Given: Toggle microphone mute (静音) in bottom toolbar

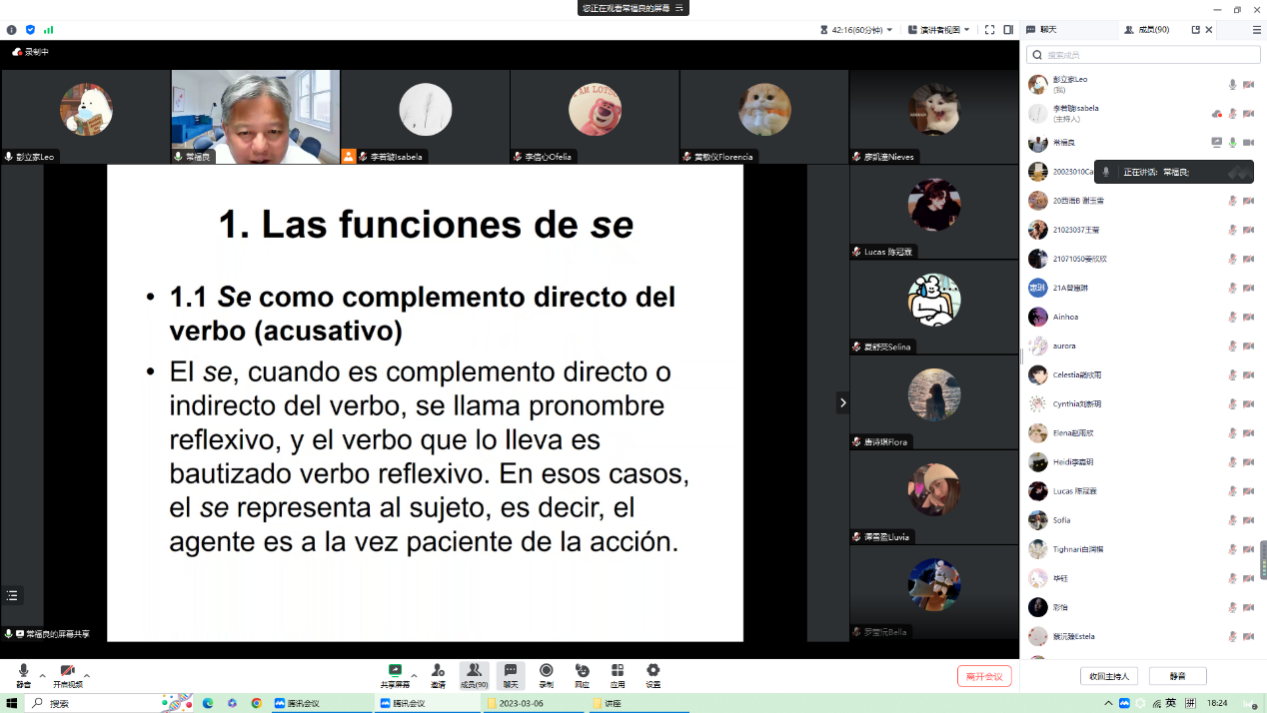Looking at the screenshot, I should pos(23,675).
